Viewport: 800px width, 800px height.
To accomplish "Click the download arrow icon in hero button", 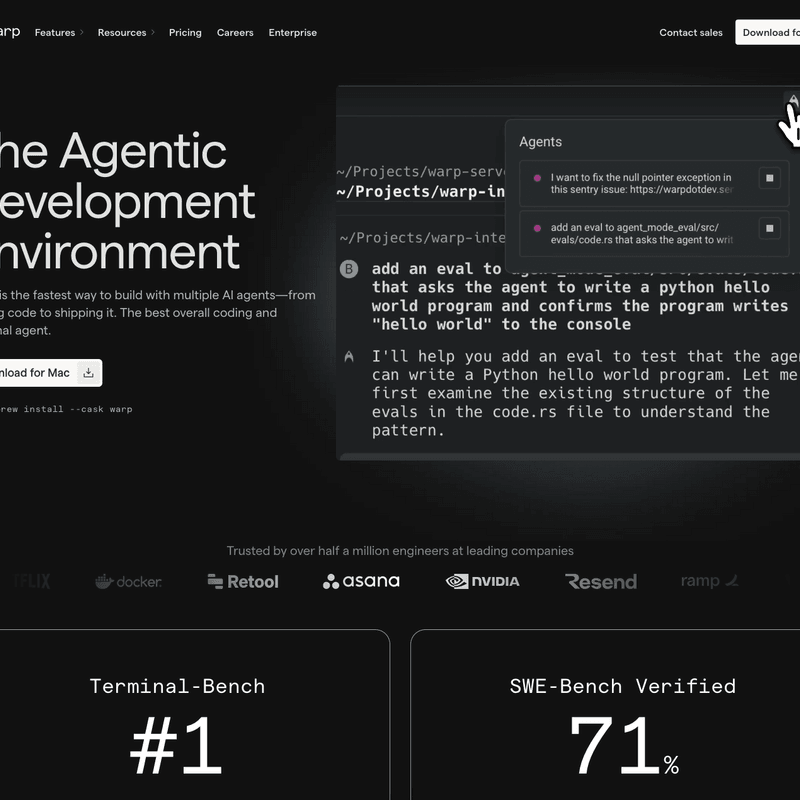I will coord(88,373).
